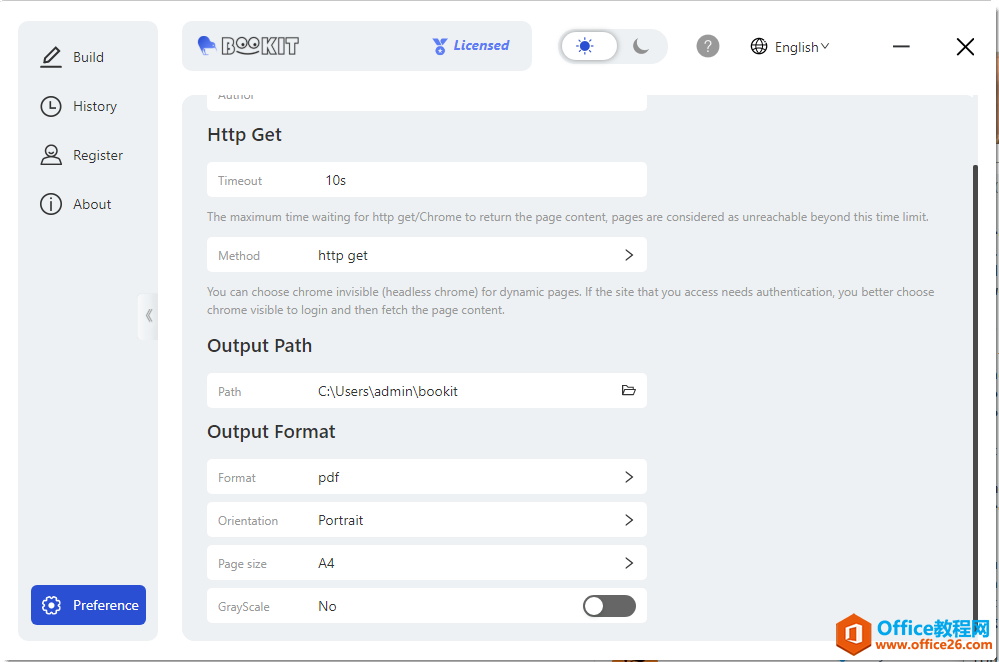This screenshot has height=662, width=999.
Task: Click the Bookit logo icon
Action: pos(207,45)
